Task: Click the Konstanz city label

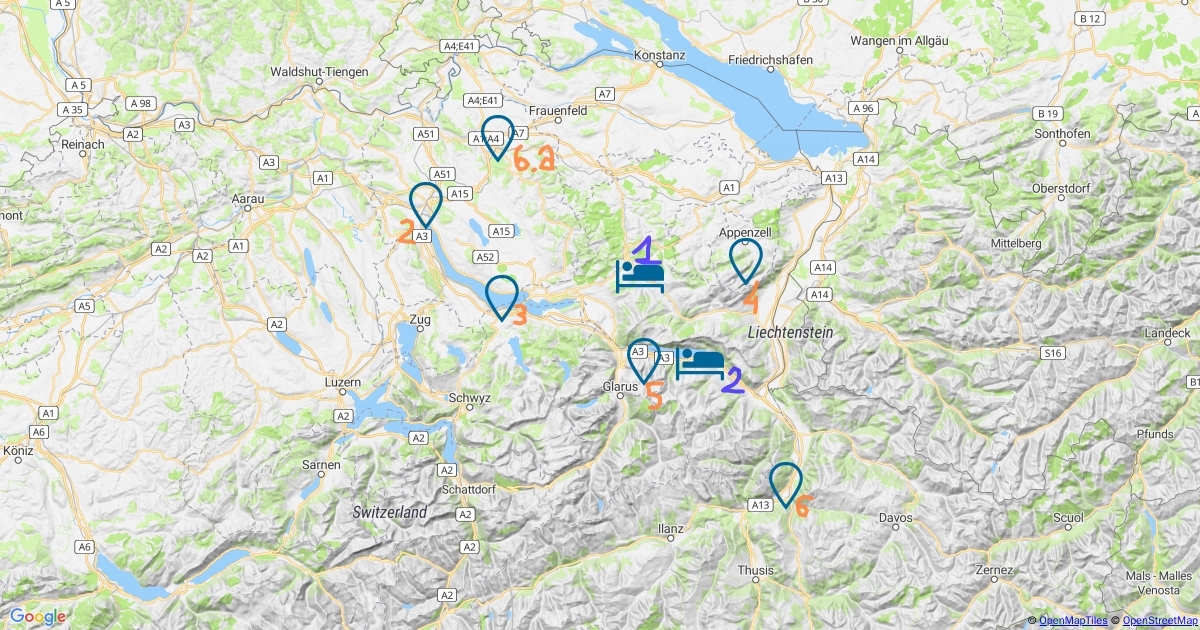Action: [x=660, y=56]
